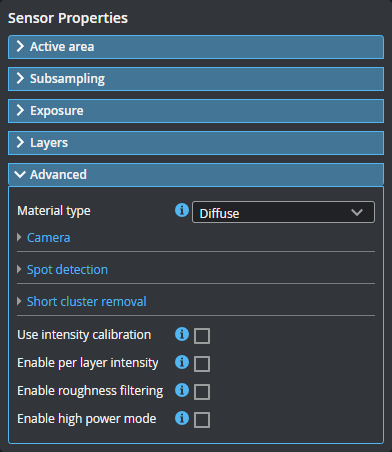This screenshot has width=392, height=452.
Task: Open info icon for Enable per layer intensity
Action: tap(182, 362)
